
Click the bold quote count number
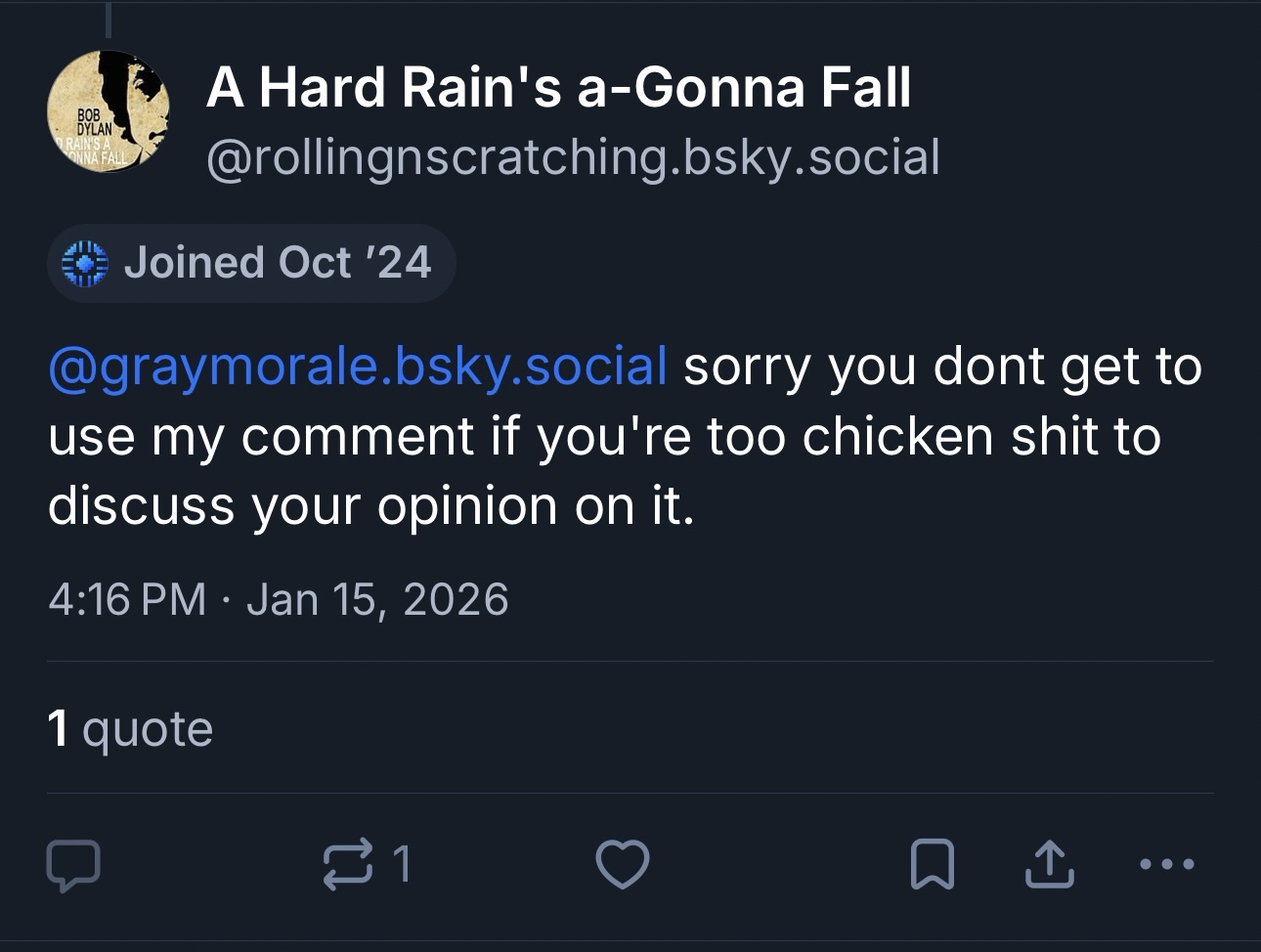tap(59, 728)
